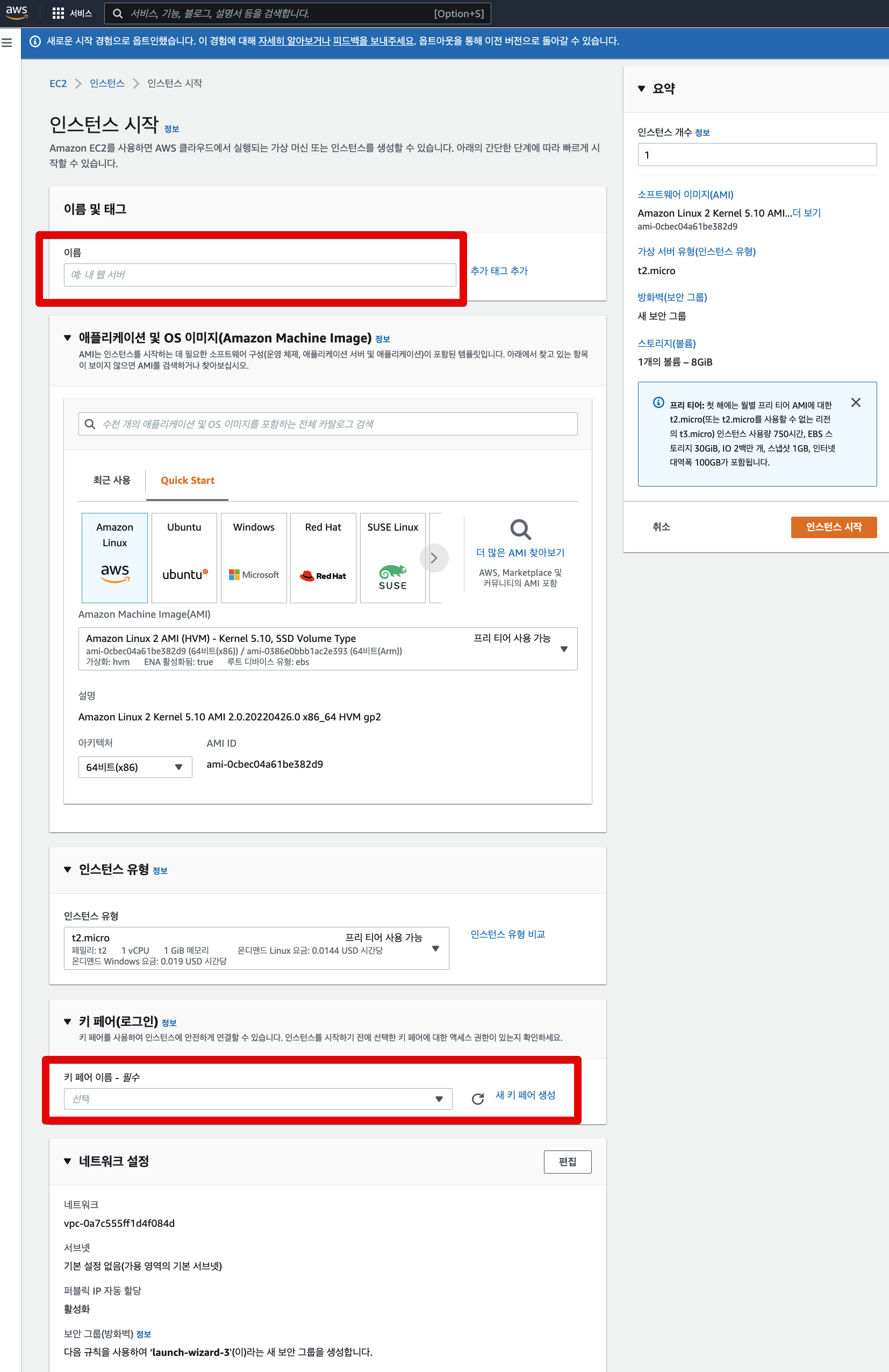Click 정보 link next to 보안 그룹(방화벽)
The height and width of the screenshot is (1372, 889).
[x=144, y=1334]
